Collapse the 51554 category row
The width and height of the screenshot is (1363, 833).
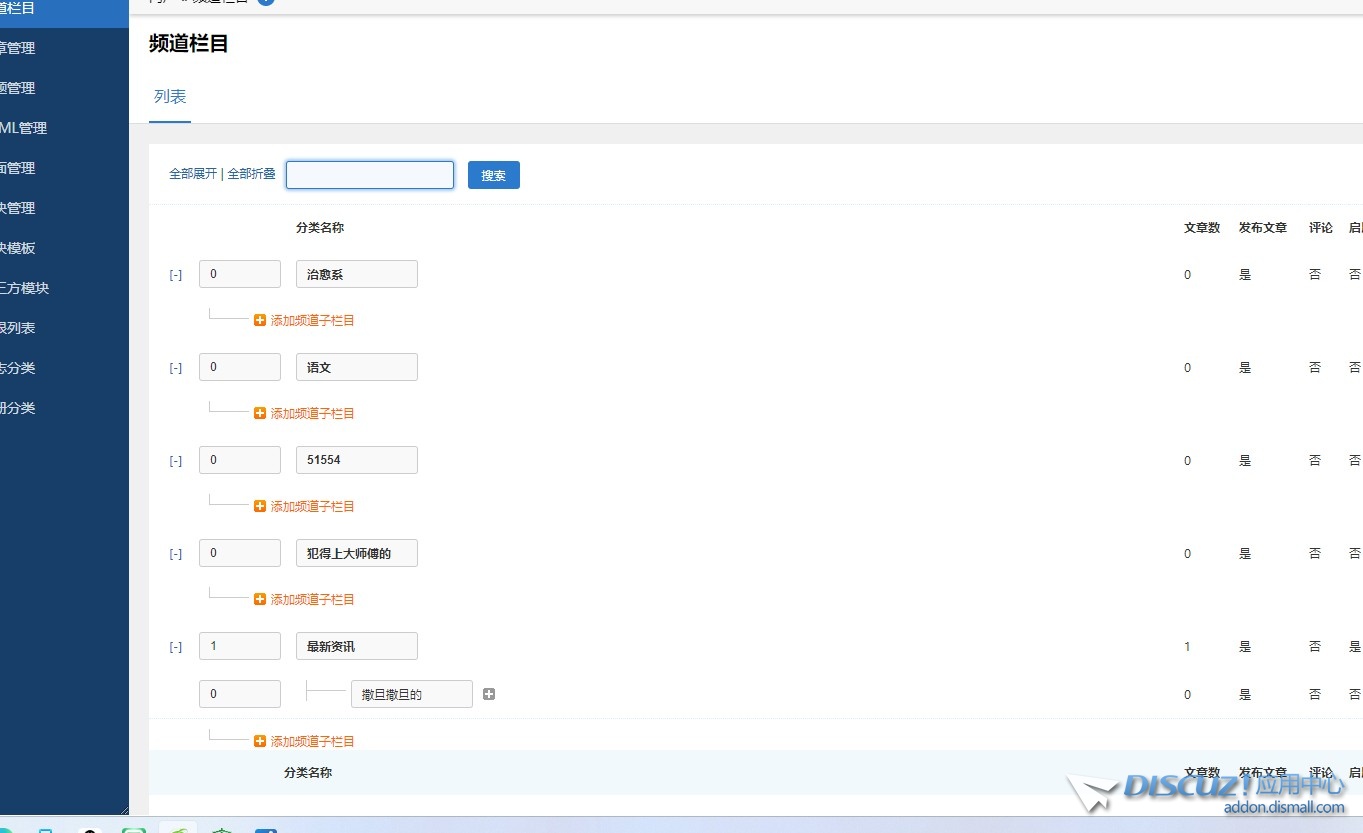176,461
